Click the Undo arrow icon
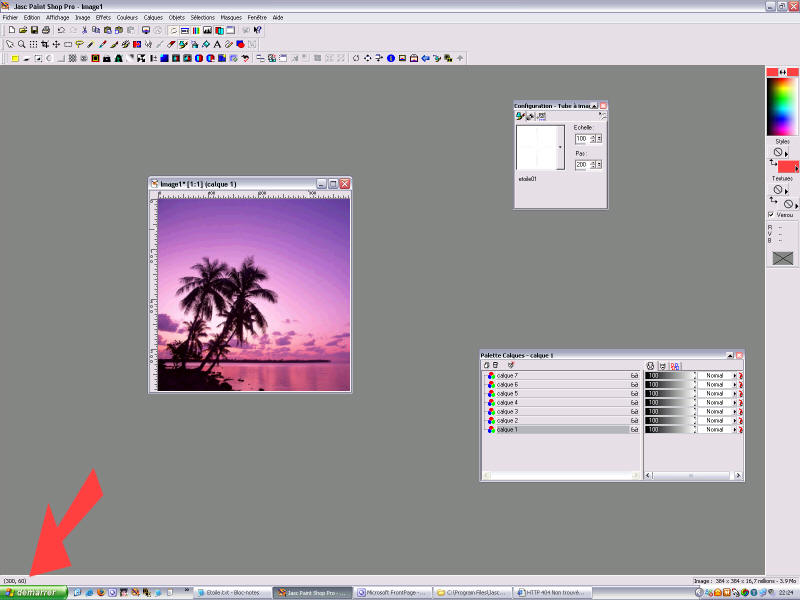 pyautogui.click(x=61, y=30)
